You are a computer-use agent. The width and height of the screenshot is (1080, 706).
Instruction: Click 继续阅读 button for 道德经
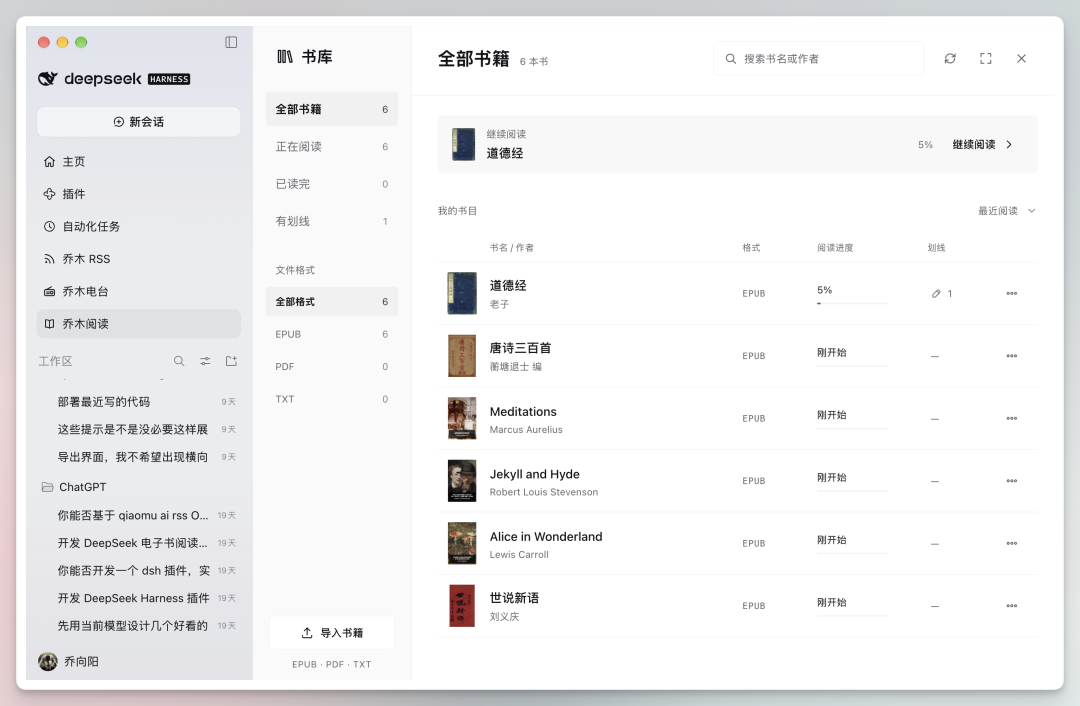982,145
